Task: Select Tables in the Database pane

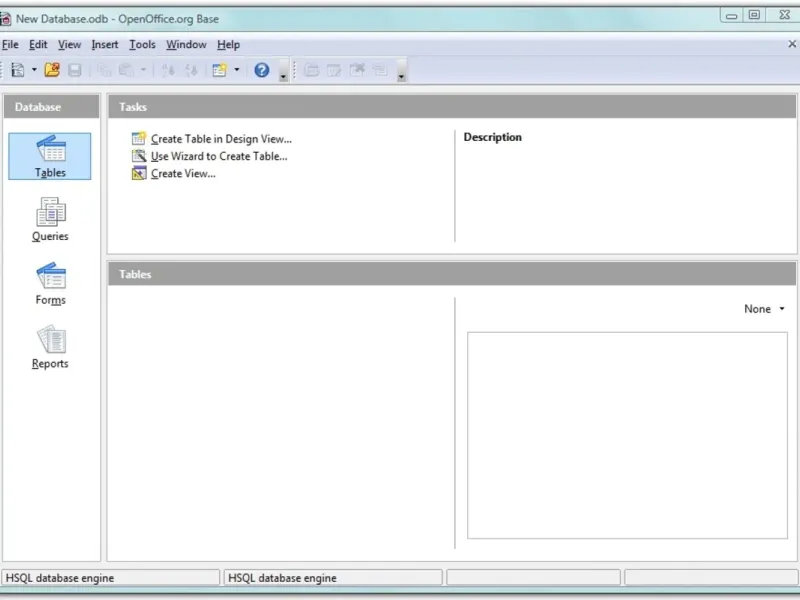Action: pos(50,156)
